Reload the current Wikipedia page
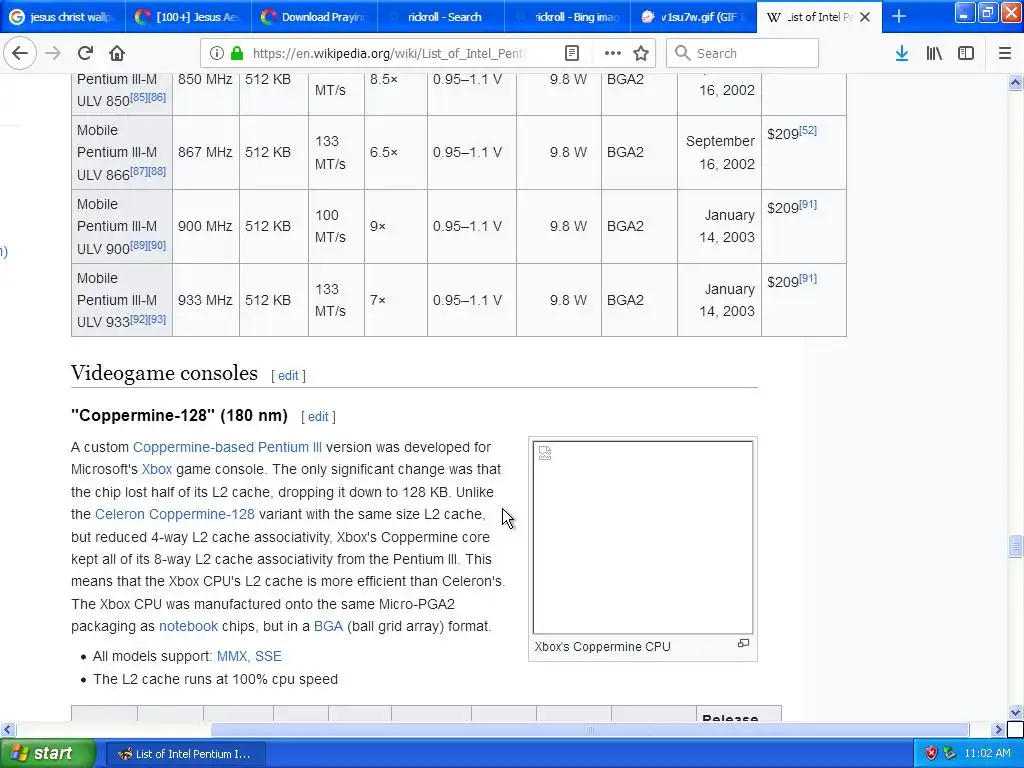This screenshot has height=768, width=1024. 86,54
